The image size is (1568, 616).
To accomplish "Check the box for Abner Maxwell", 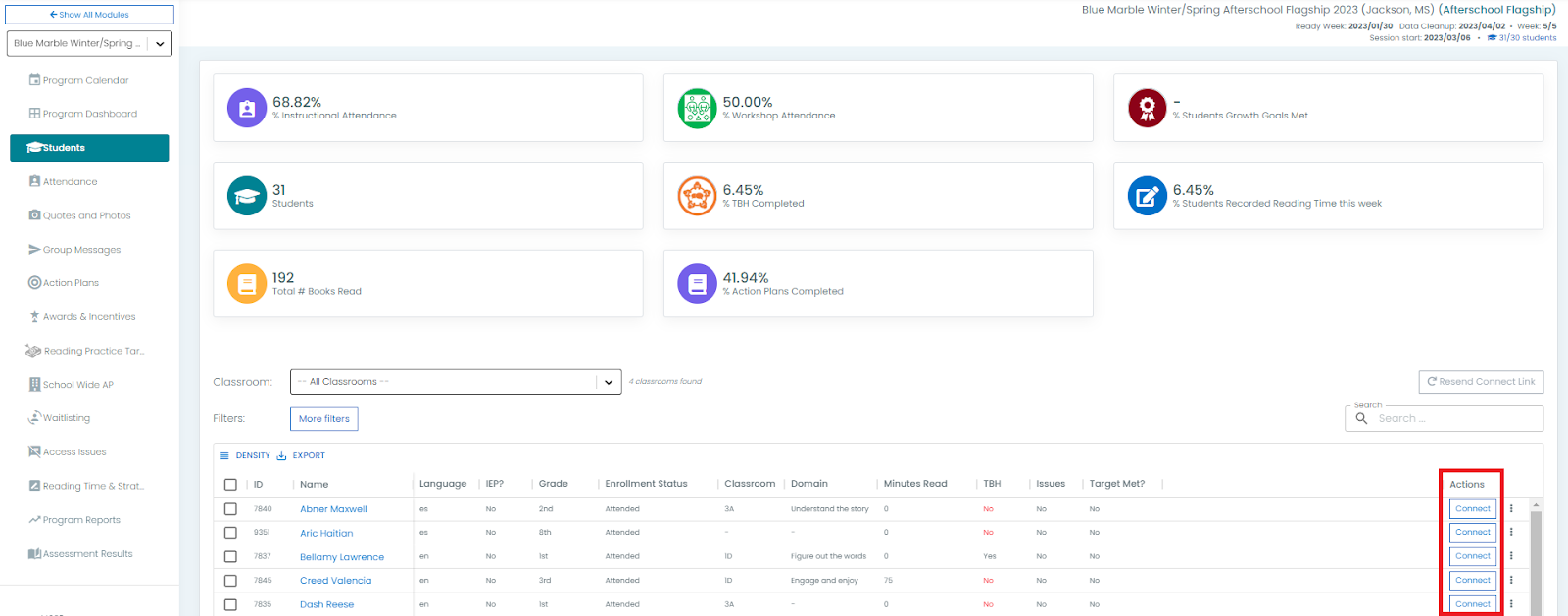I will (230, 509).
